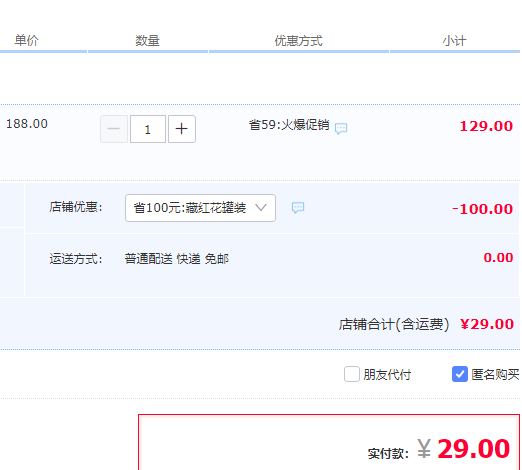Click the 129.00 subtotal price
522x470 pixels.
point(486,126)
